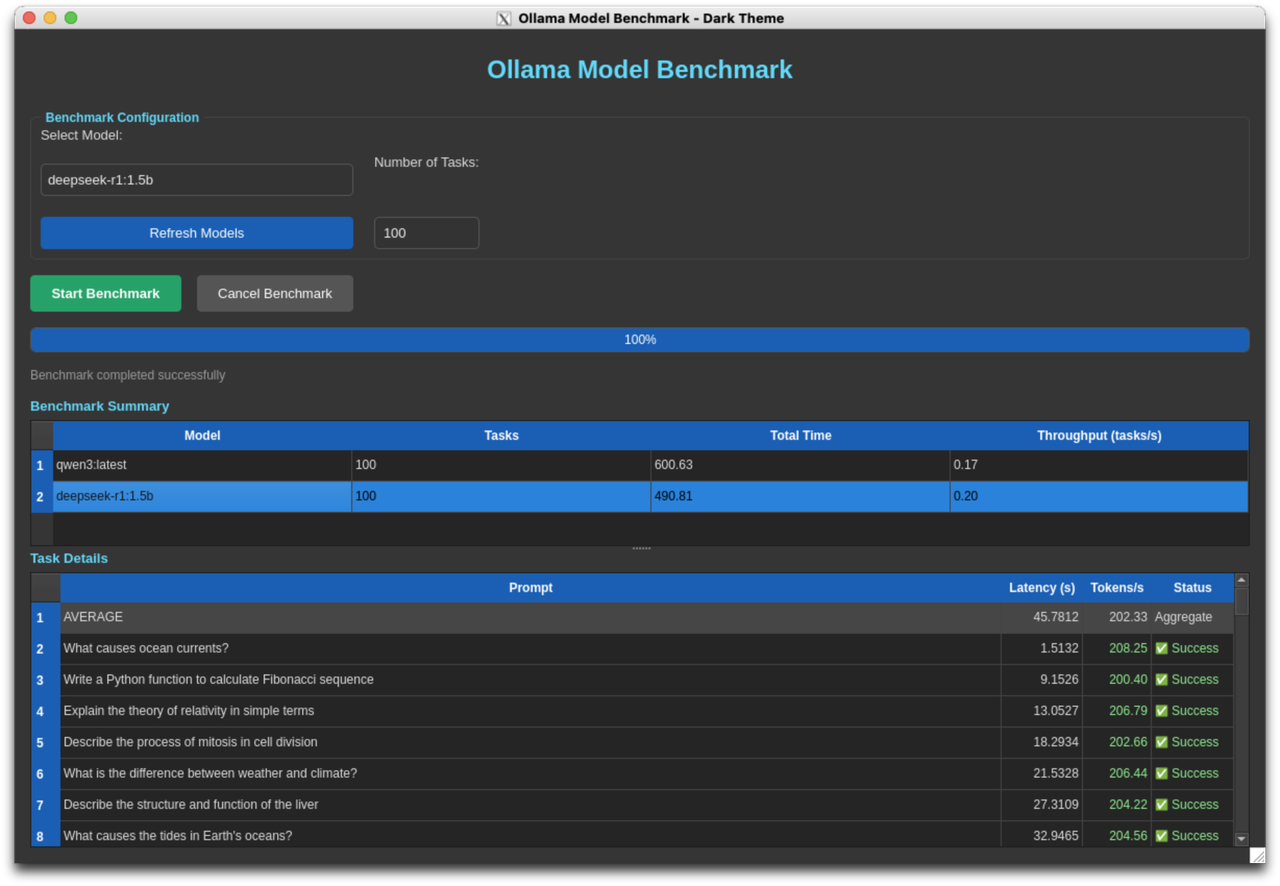The height and width of the screenshot is (886, 1280).
Task: Open the Select Model dropdown field
Action: [196, 180]
